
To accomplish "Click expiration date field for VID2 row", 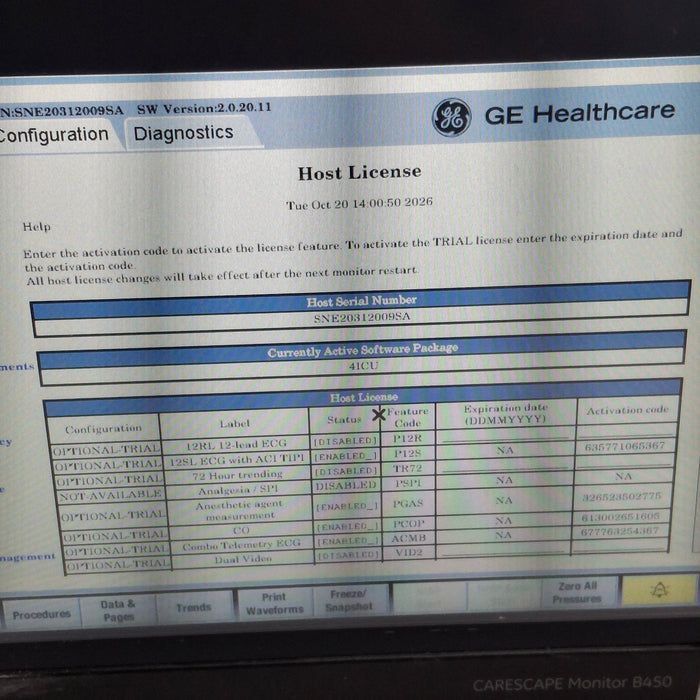I will (503, 550).
